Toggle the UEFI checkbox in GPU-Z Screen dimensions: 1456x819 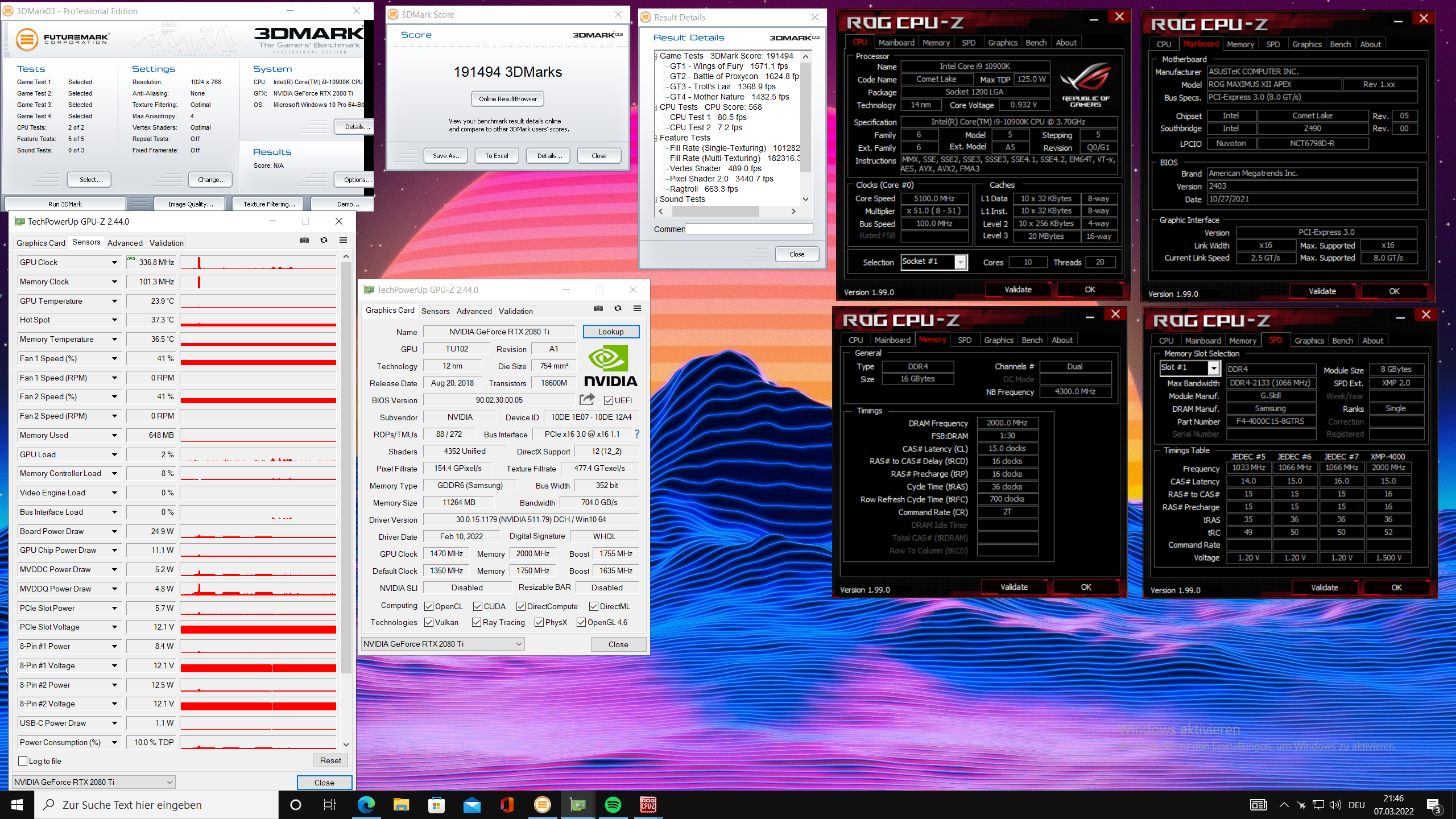tap(609, 400)
